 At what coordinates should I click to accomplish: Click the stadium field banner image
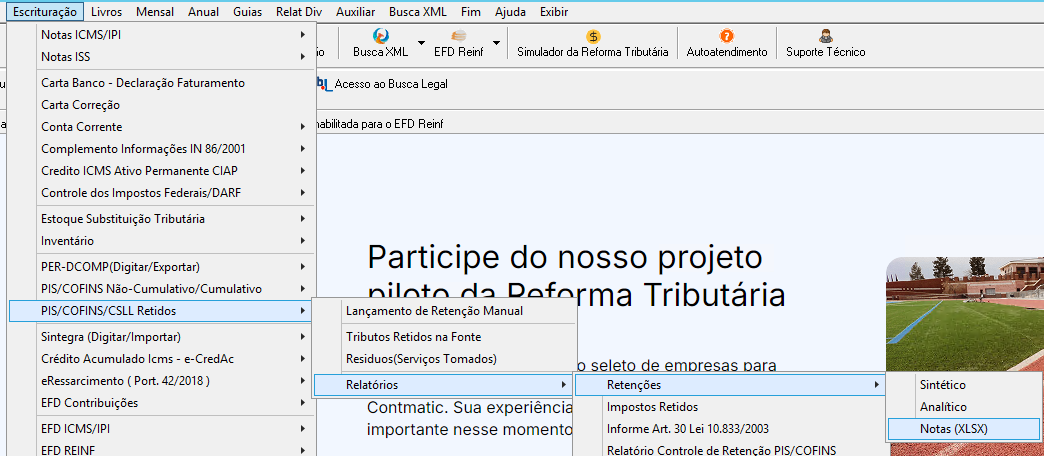[x=965, y=314]
